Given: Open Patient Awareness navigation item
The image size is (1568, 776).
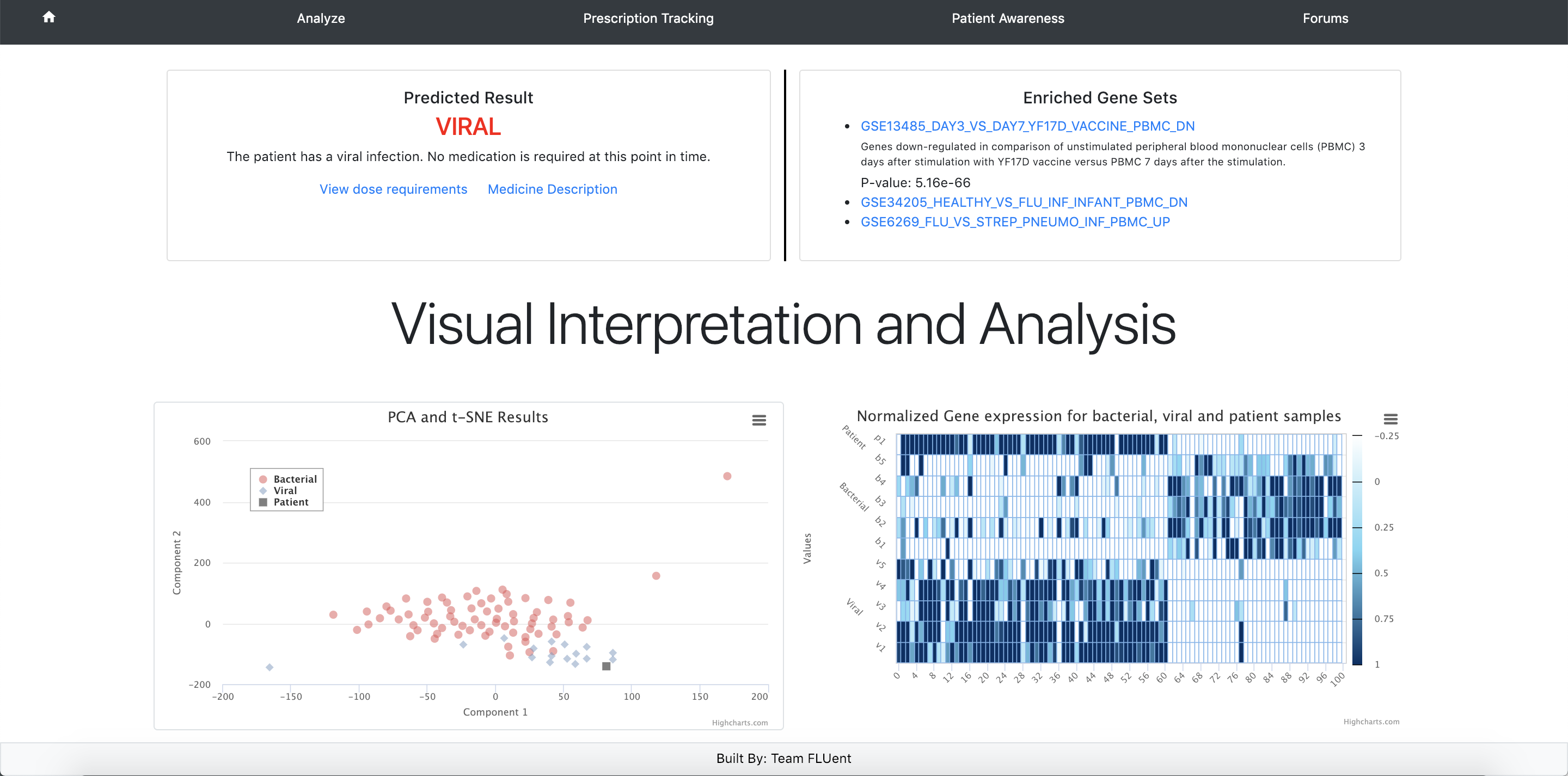Looking at the screenshot, I should [1007, 19].
